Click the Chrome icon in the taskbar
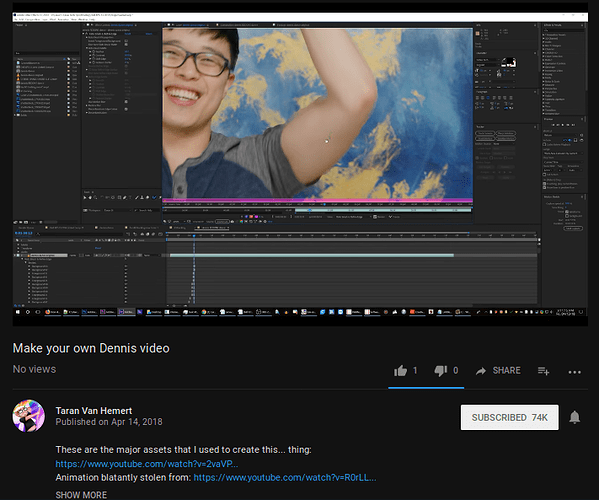This screenshot has width=599, height=500. (204, 312)
